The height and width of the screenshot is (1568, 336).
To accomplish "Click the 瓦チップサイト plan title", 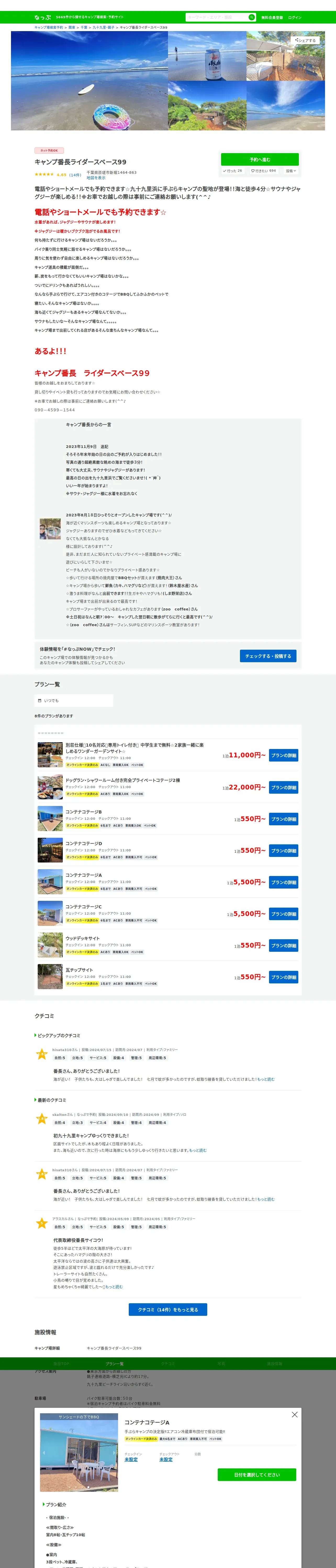I will point(79,970).
